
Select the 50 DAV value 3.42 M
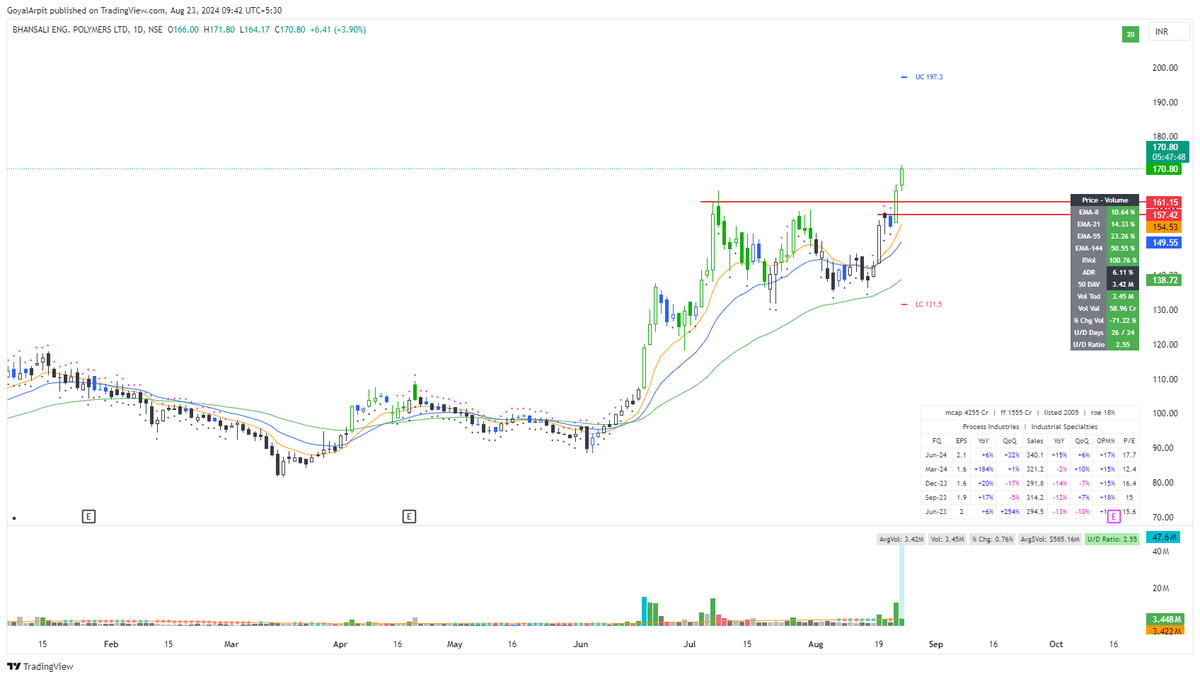click(x=1123, y=284)
